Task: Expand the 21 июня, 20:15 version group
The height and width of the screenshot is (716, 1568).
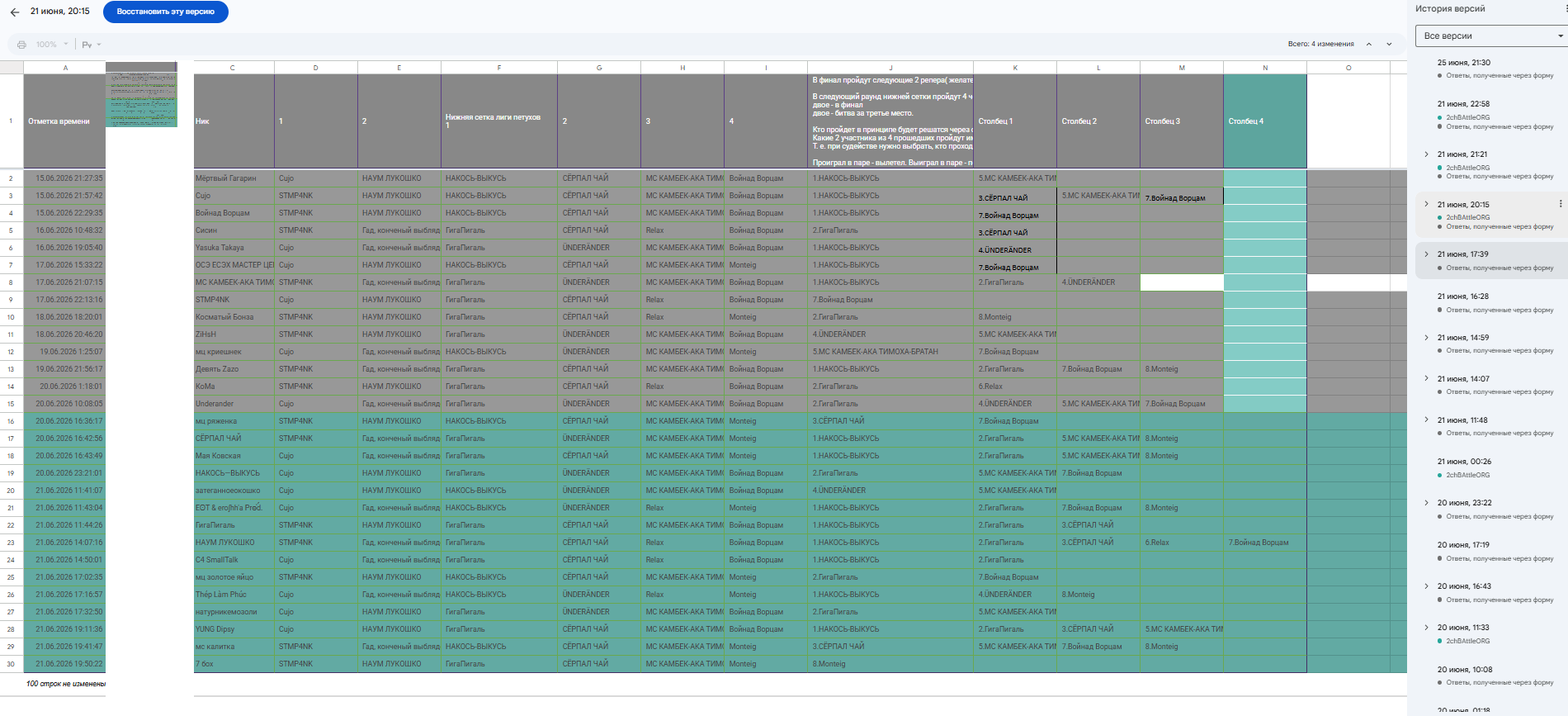Action: (1426, 204)
